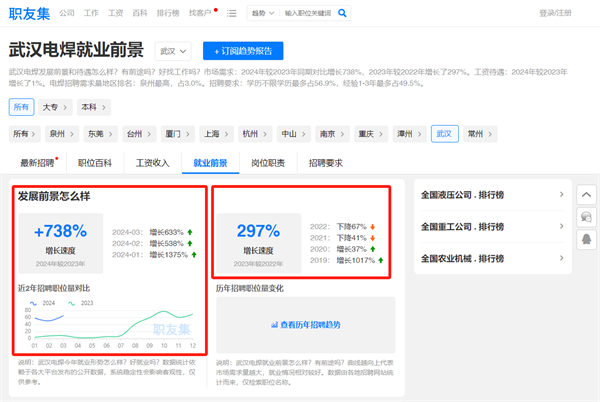Open the 趋势 search type dropdown
600x402 pixels.
(x=263, y=13)
